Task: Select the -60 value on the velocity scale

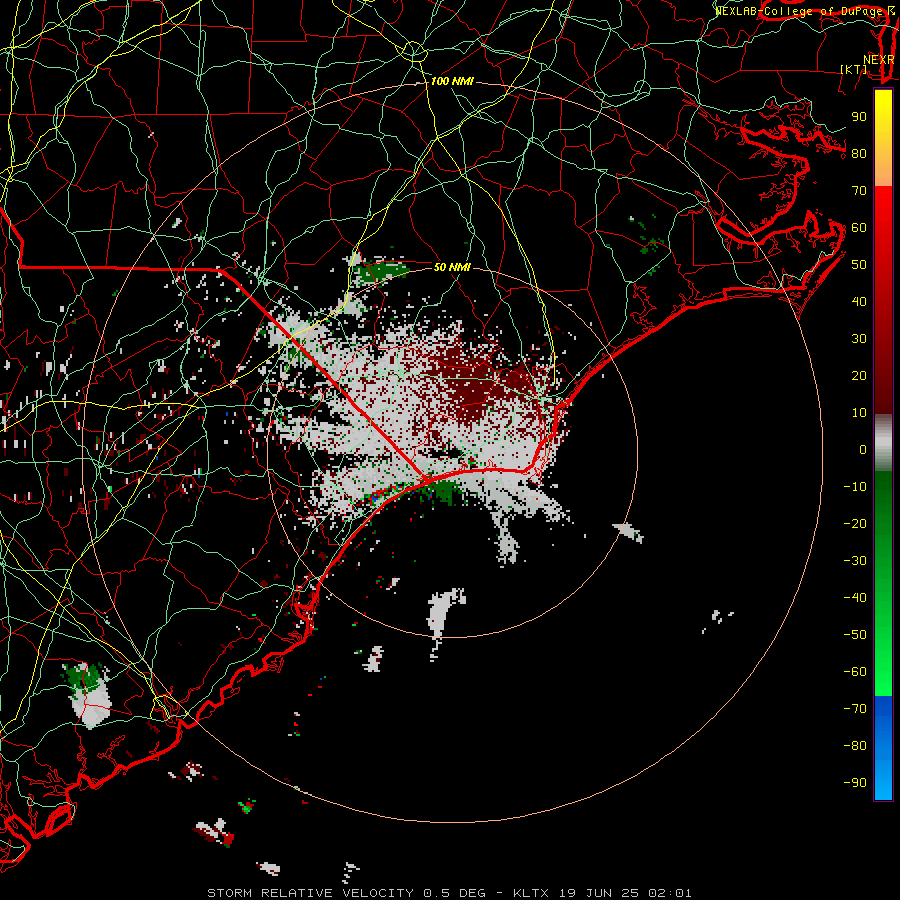Action: pos(855,672)
